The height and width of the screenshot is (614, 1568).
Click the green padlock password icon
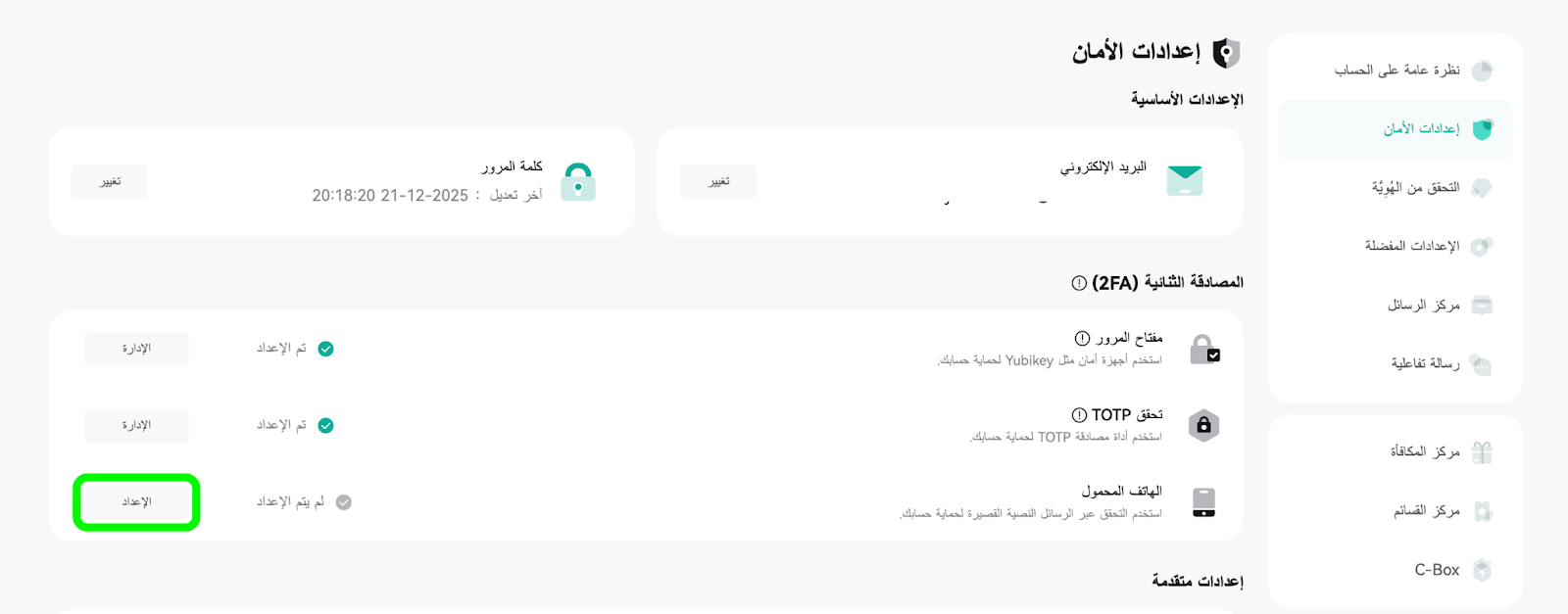[x=578, y=182]
